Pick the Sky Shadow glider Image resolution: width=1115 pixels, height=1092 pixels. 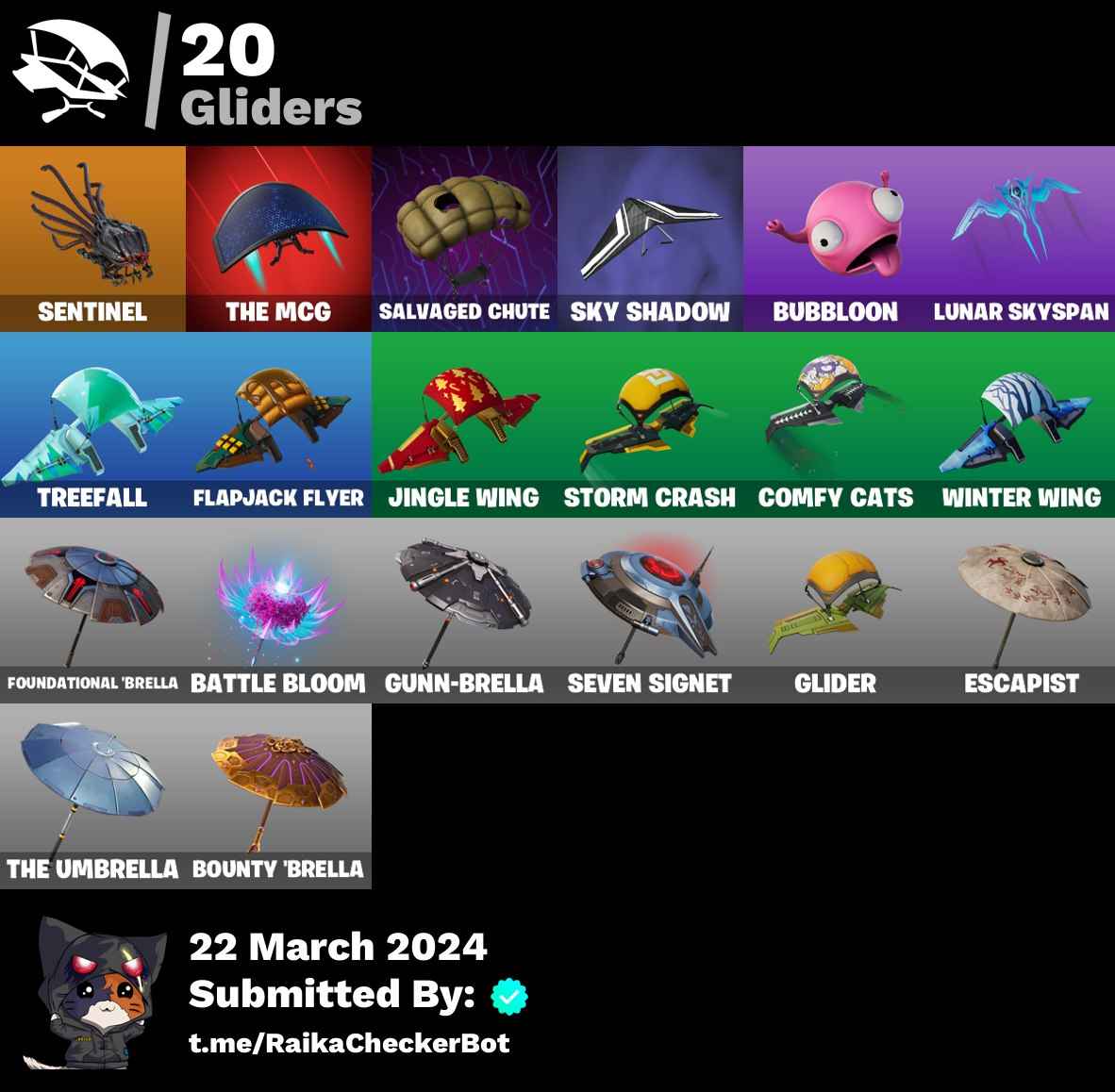[650, 239]
